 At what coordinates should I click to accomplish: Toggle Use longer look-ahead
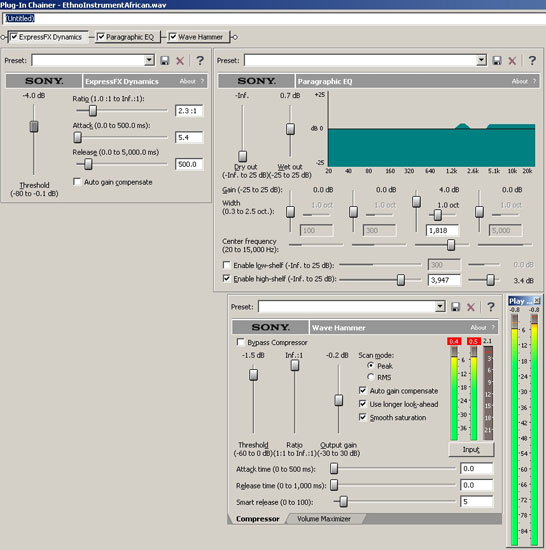(363, 404)
